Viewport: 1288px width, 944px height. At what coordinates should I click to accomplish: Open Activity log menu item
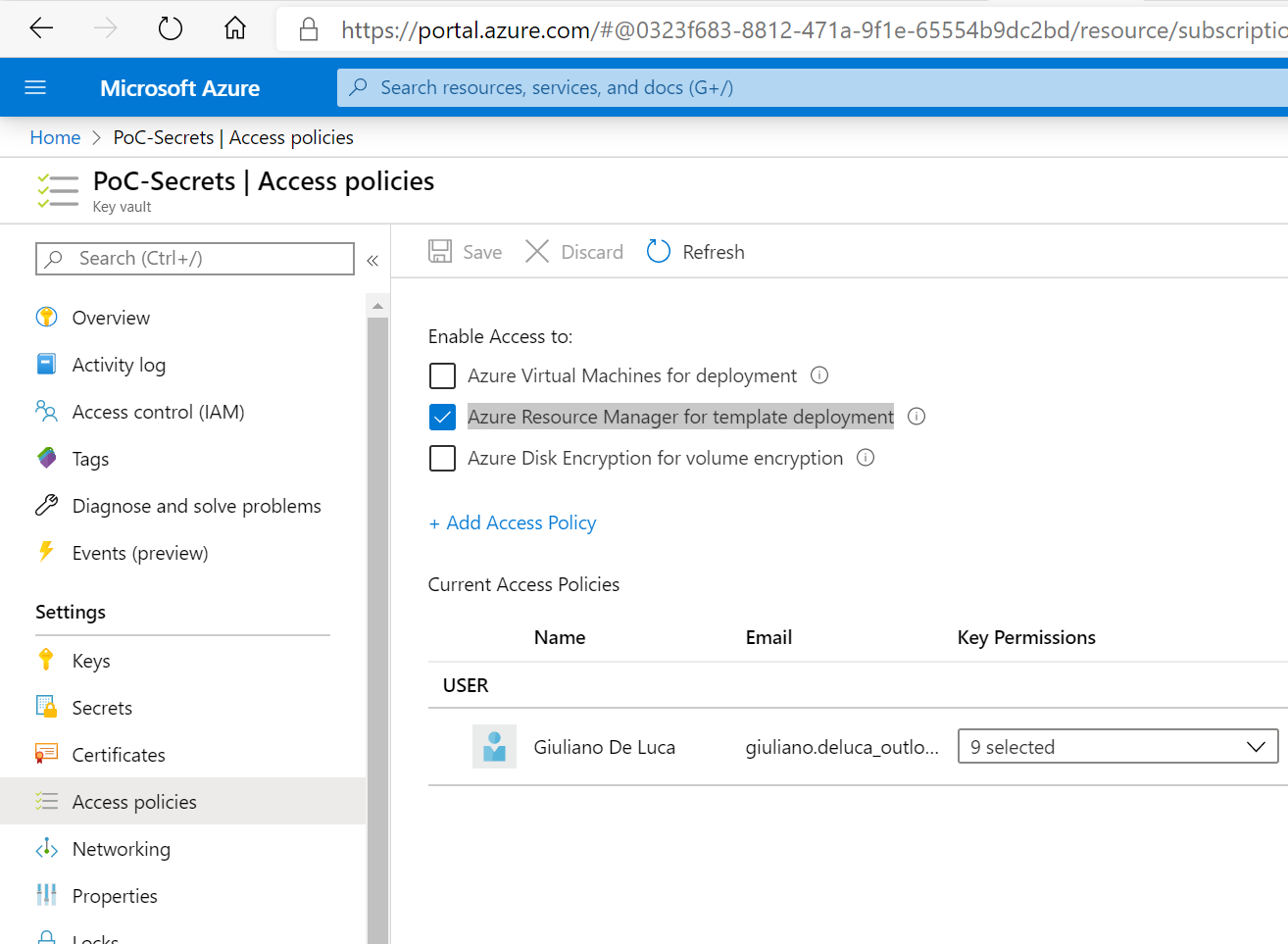(119, 365)
